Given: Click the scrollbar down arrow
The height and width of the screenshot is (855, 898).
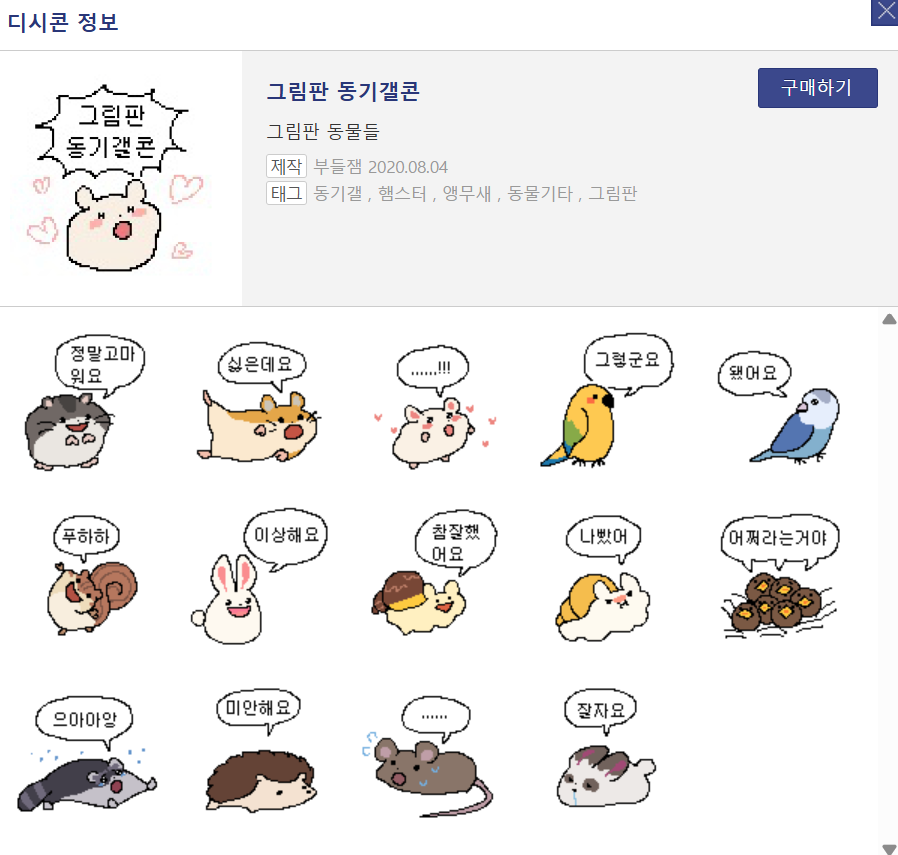Looking at the screenshot, I should point(889,848).
